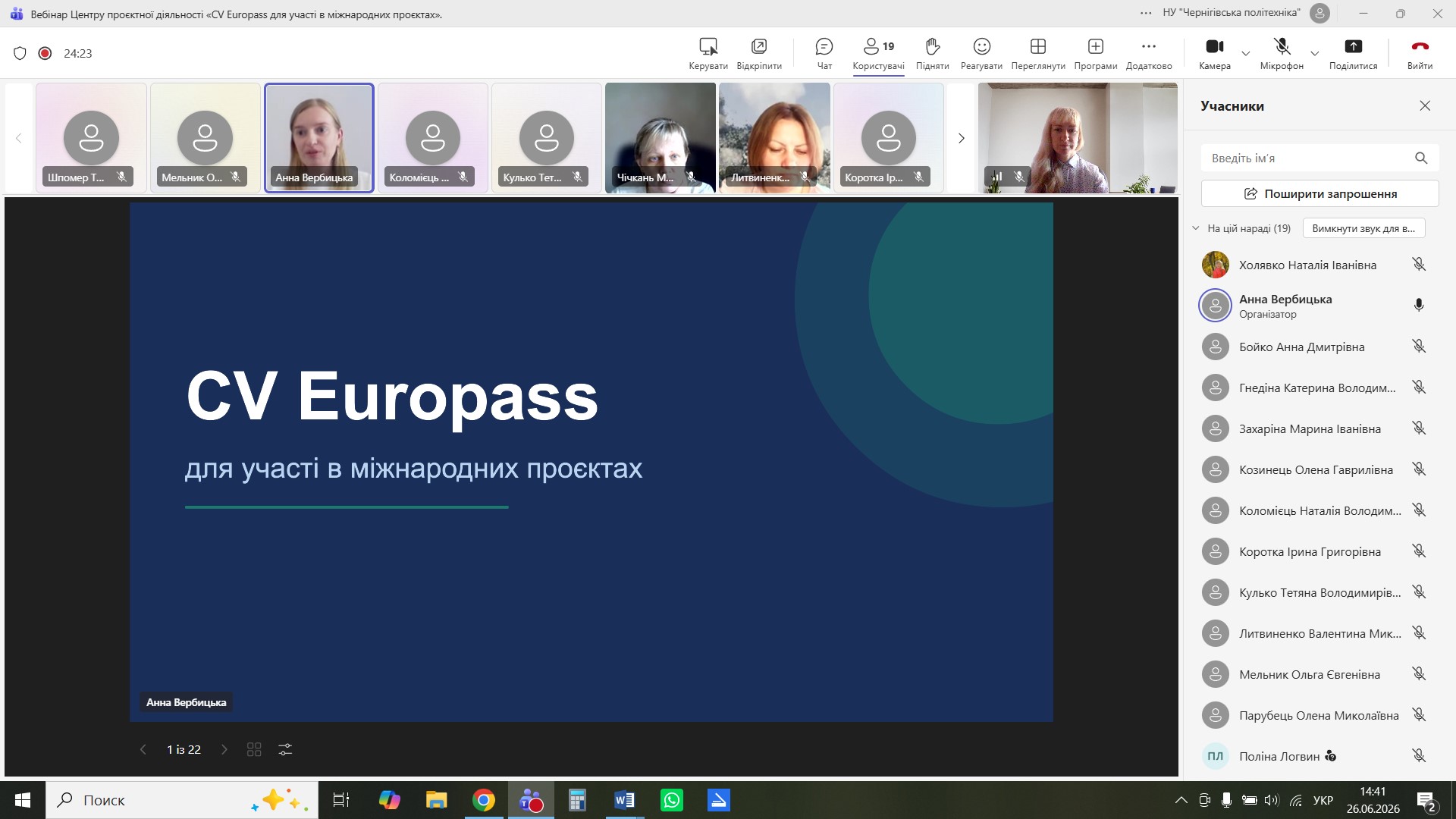This screenshot has width=1456, height=819.
Task: Click muted mic icon for Поліна Логвин
Action: (x=1419, y=756)
